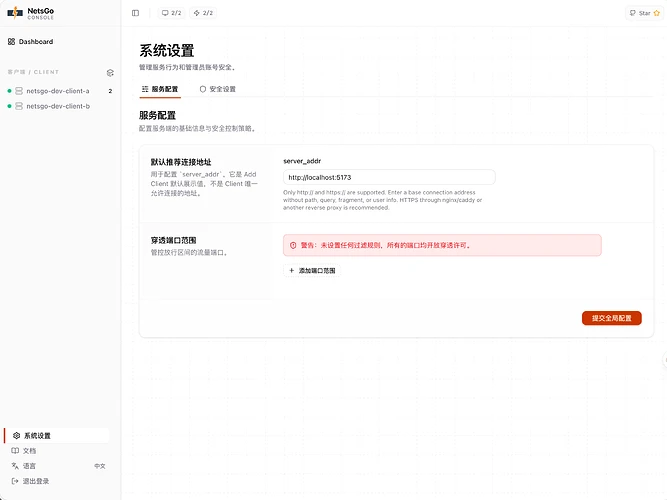
Task: Click the red warning alert message
Action: (442, 246)
